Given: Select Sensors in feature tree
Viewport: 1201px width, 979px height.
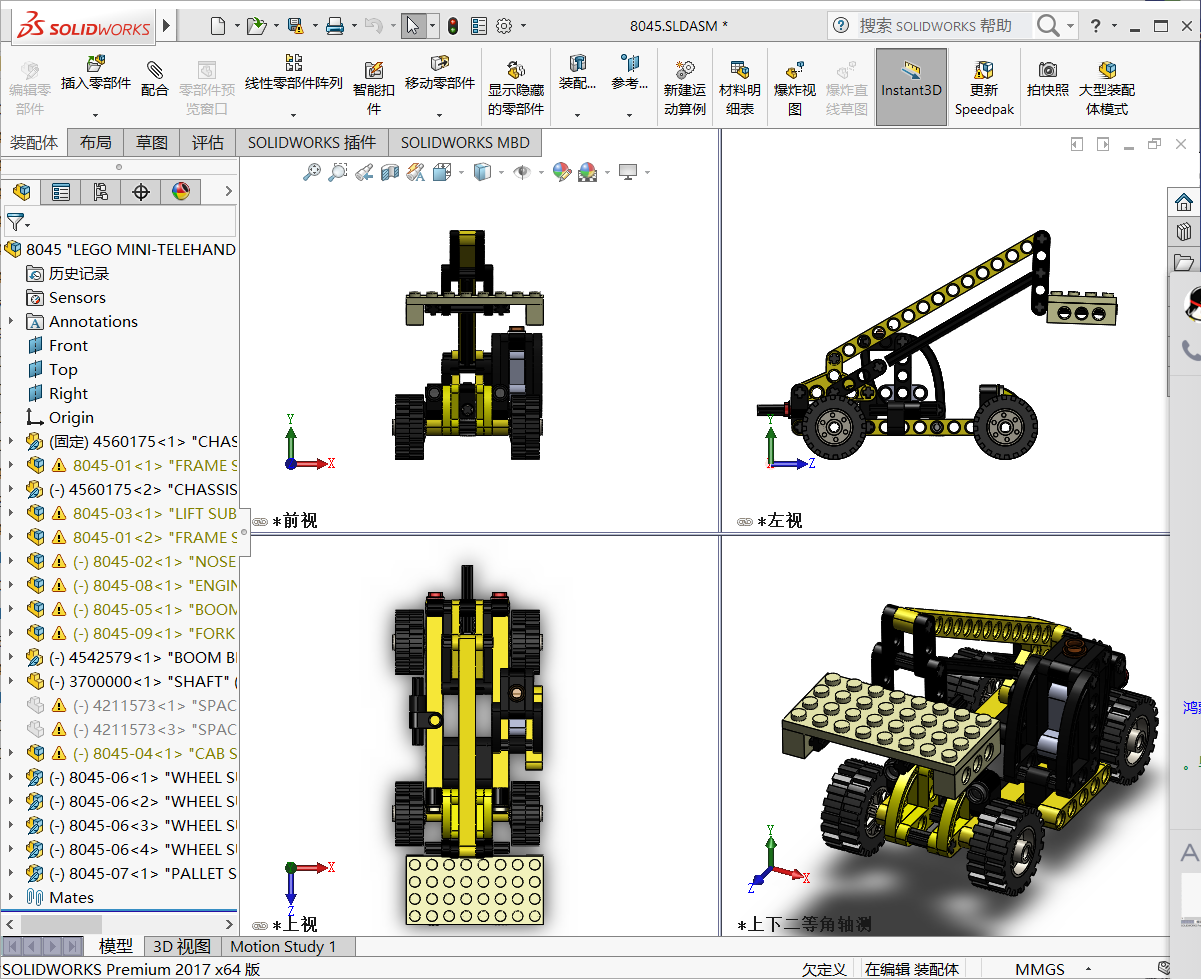Looking at the screenshot, I should [x=77, y=298].
